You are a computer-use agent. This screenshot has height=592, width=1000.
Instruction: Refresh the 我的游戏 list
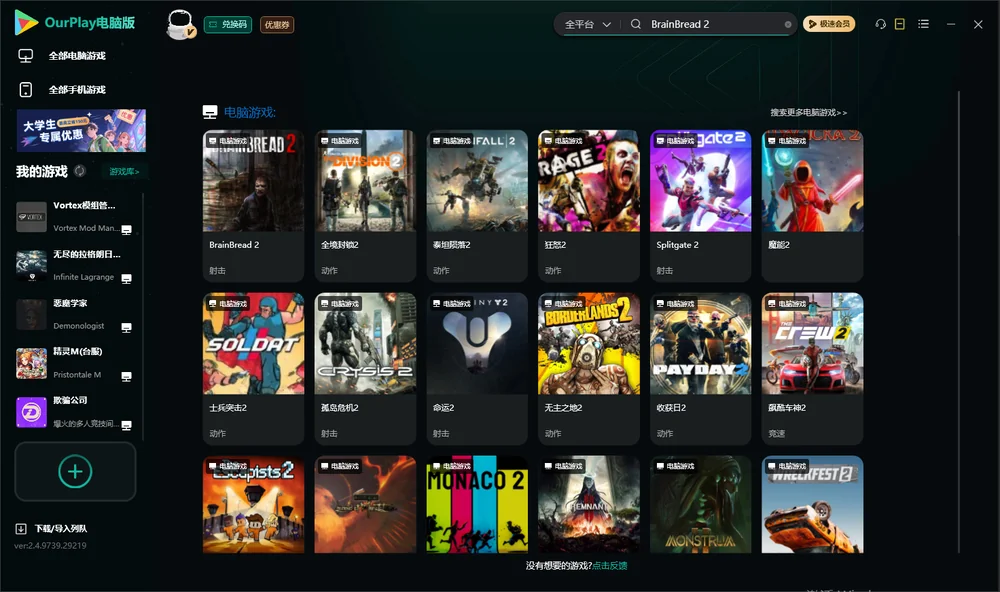[80, 171]
